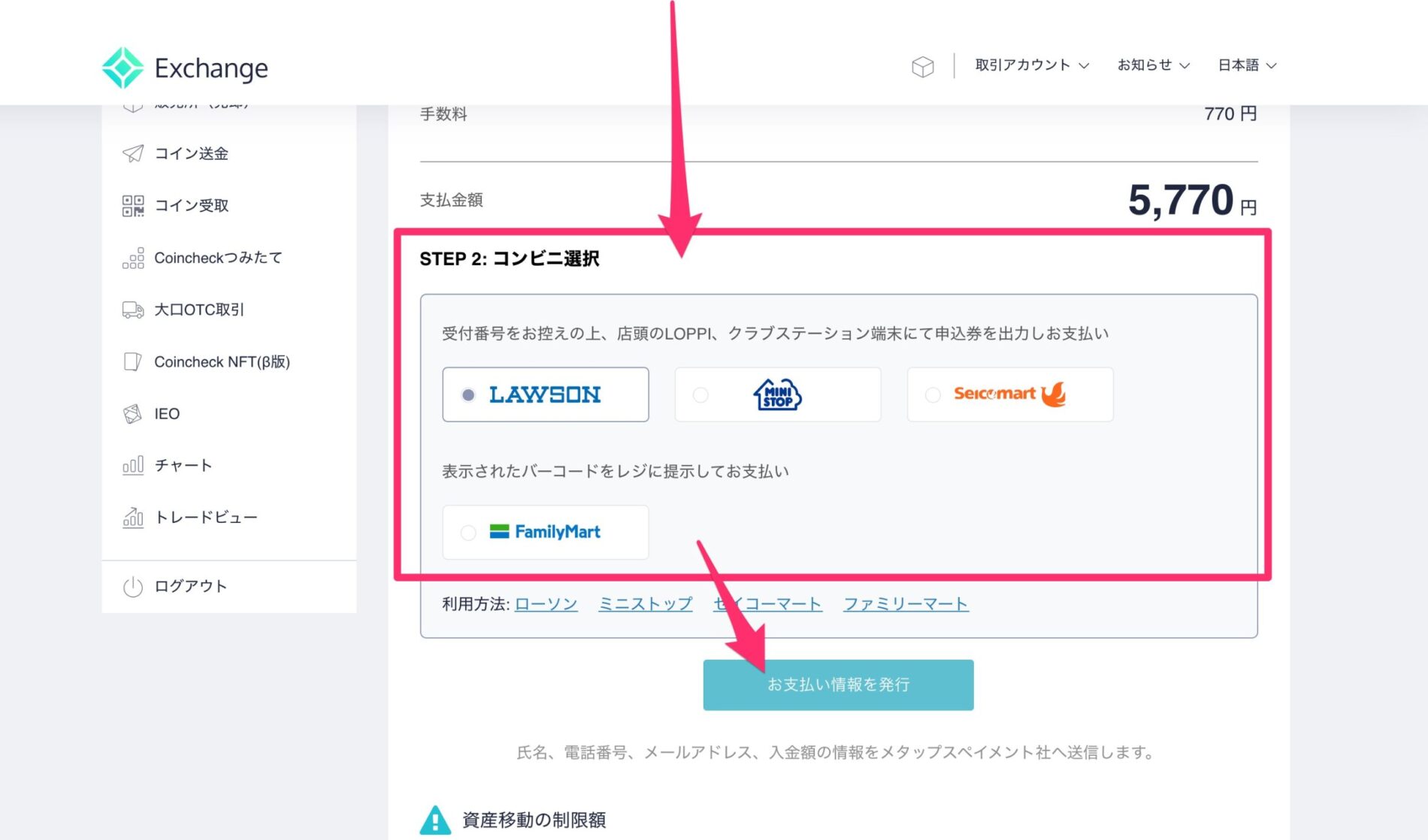The width and height of the screenshot is (1428, 840).
Task: Click the QR code icon for コイン受取
Action: coord(133,205)
